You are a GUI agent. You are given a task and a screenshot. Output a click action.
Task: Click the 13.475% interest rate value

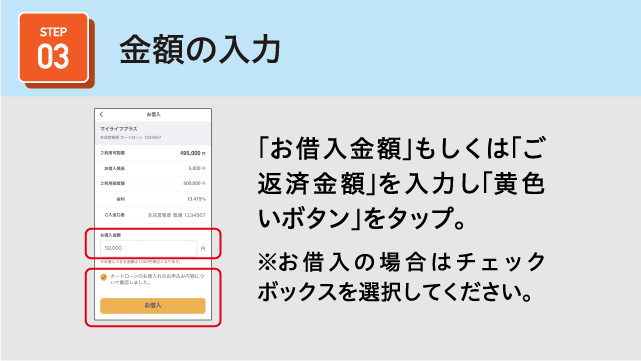[x=196, y=199]
